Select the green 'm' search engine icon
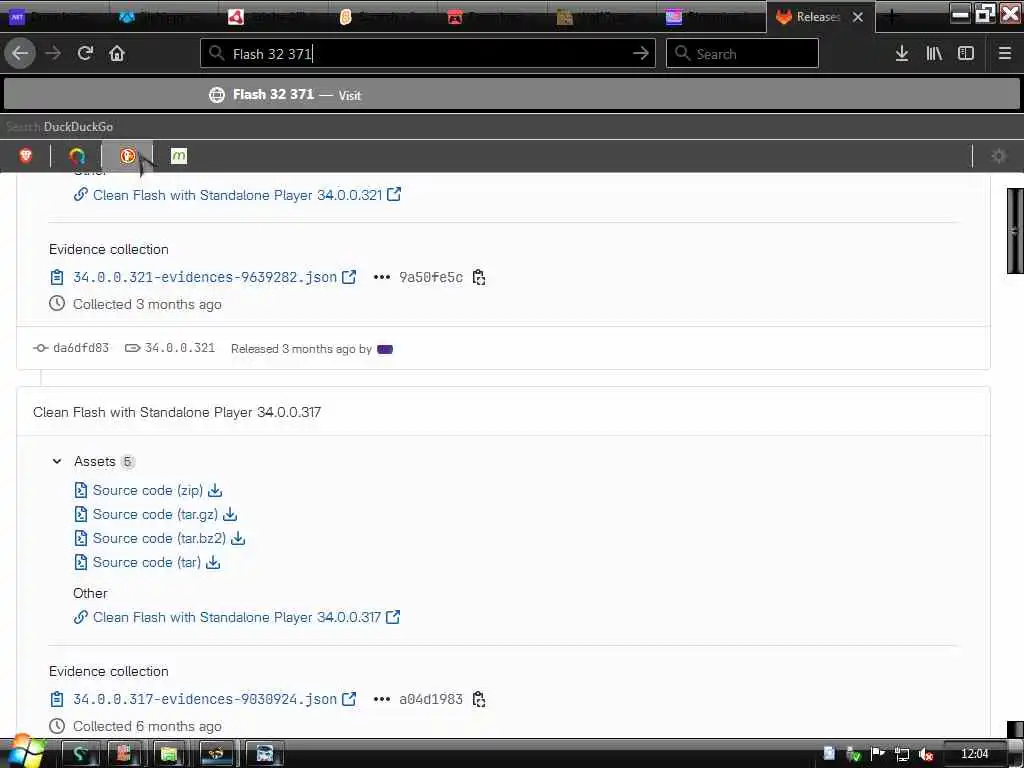Screen dimensions: 1024x768 [178, 156]
